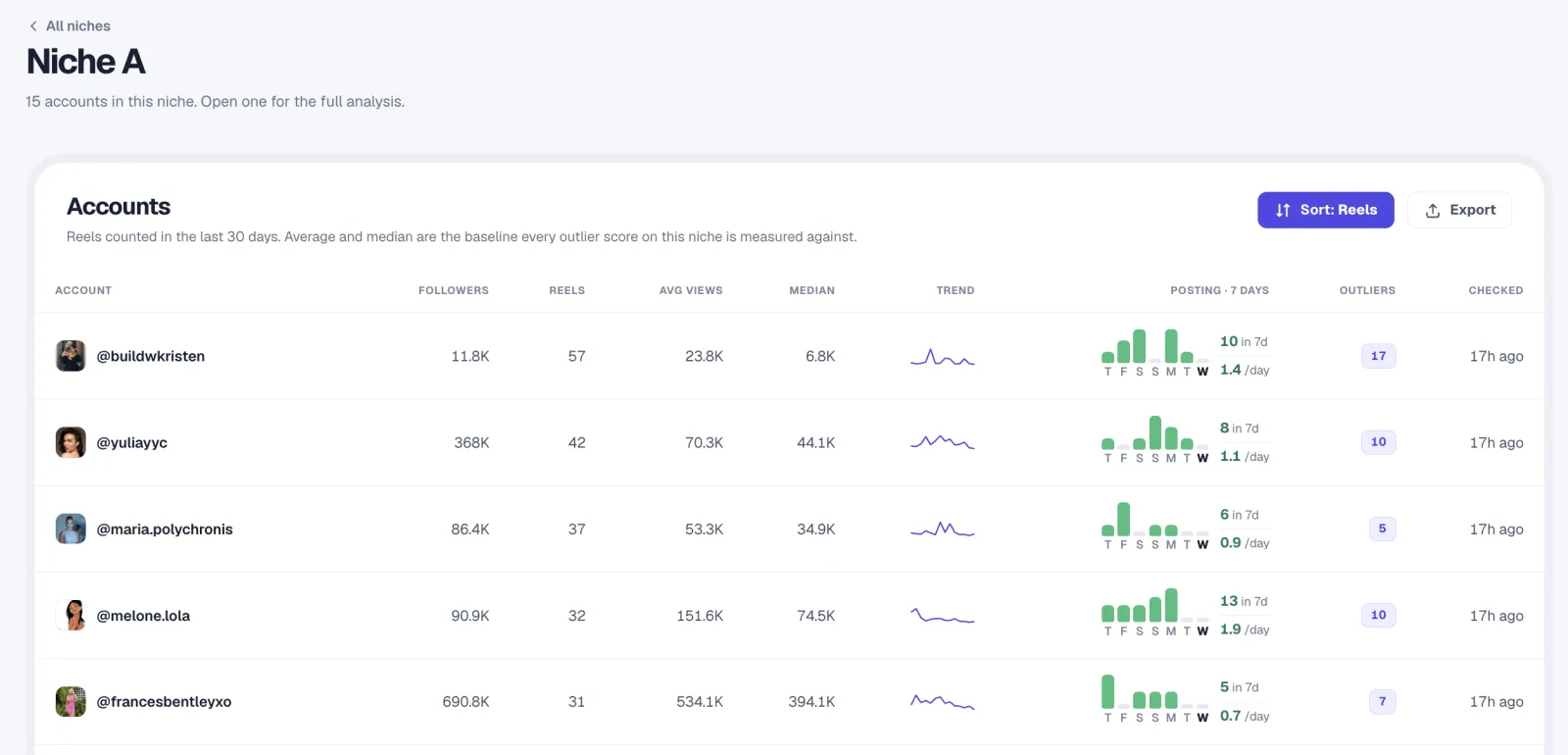1568x755 pixels.
Task: Click outlier badge 5 for @maria.polychronis
Action: click(1383, 528)
